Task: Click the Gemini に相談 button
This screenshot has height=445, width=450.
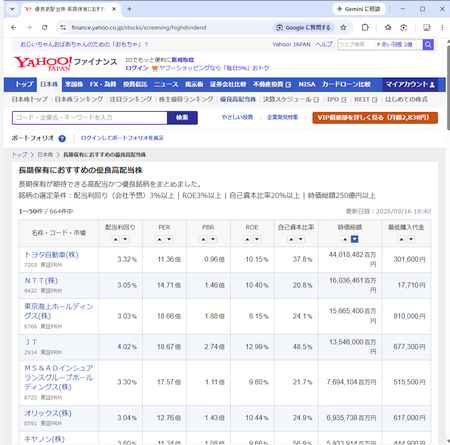Action: tap(359, 9)
